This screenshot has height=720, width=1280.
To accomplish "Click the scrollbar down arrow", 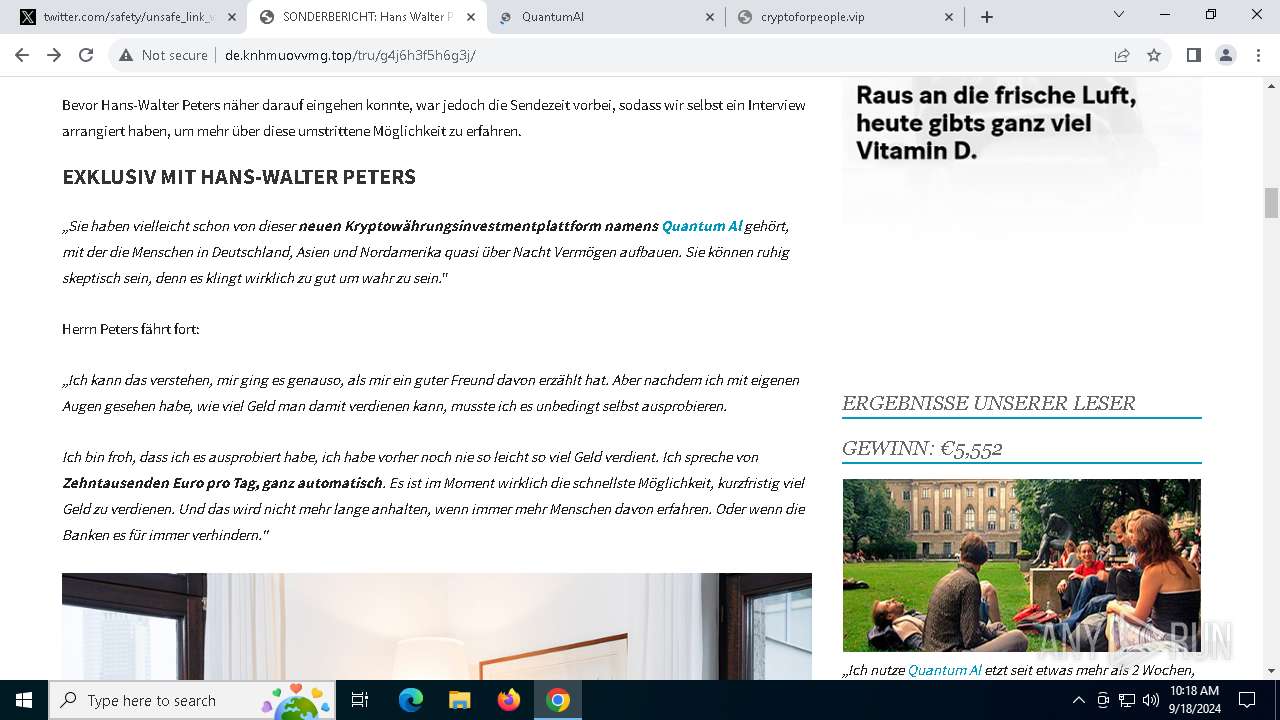I will 1271,671.
